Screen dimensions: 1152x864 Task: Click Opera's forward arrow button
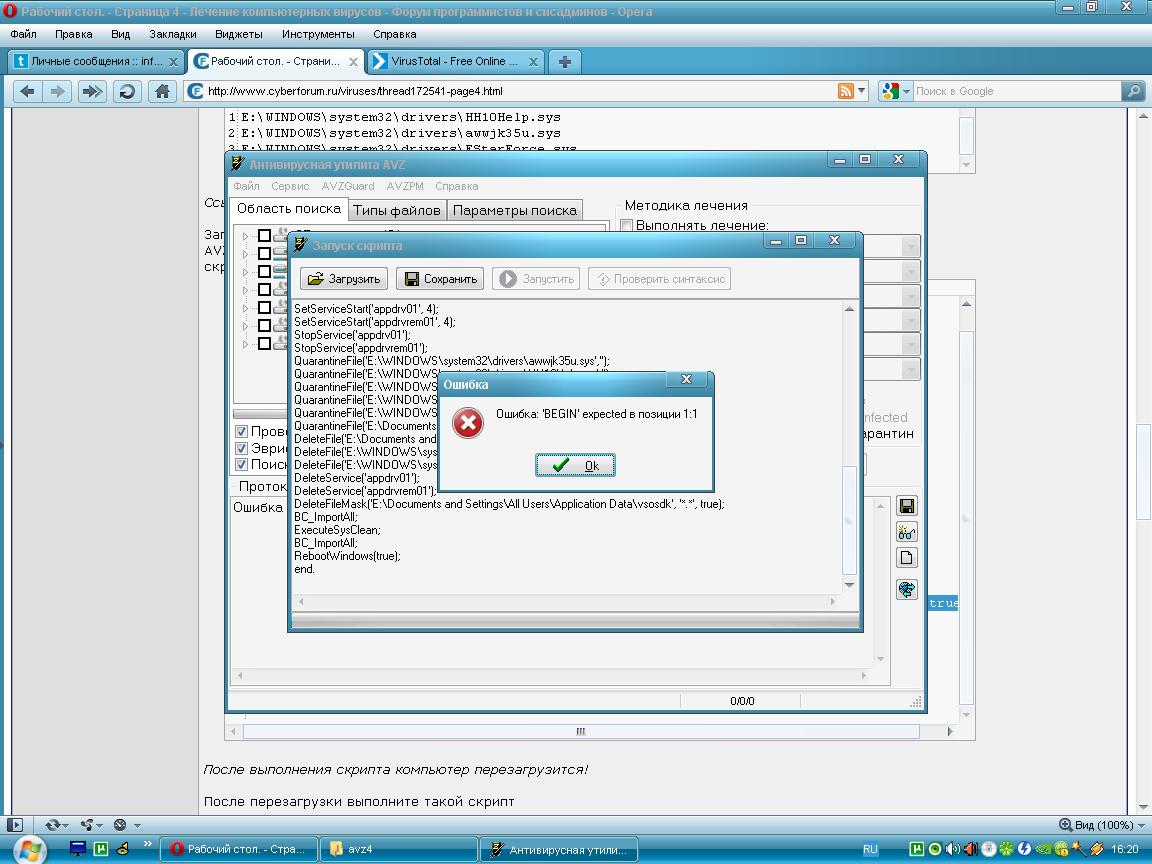point(57,91)
